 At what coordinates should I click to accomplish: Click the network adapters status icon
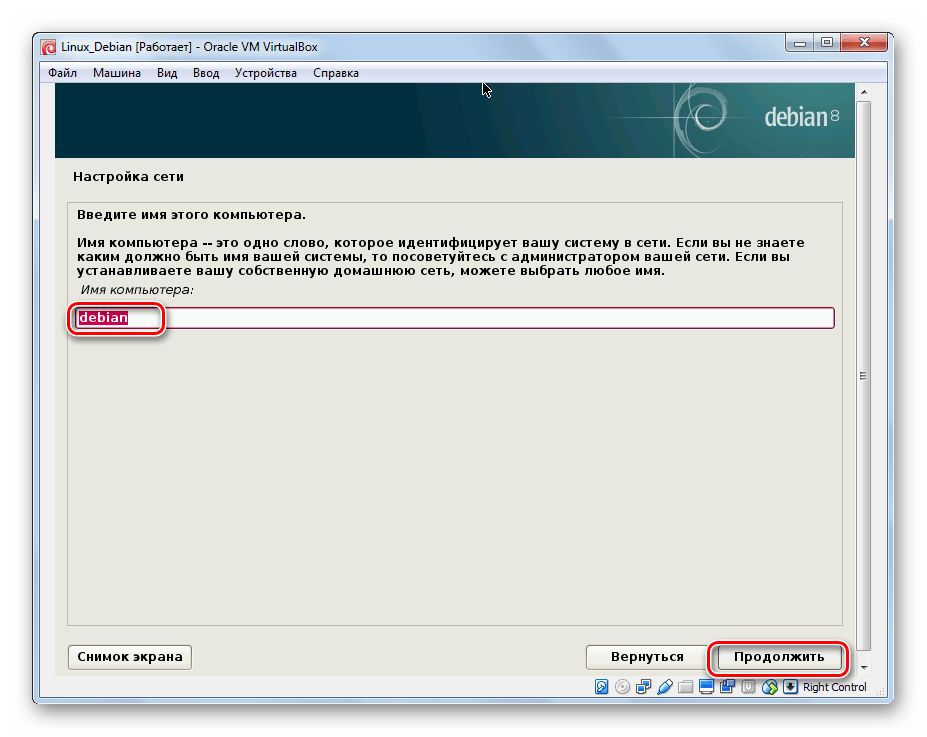coord(643,687)
